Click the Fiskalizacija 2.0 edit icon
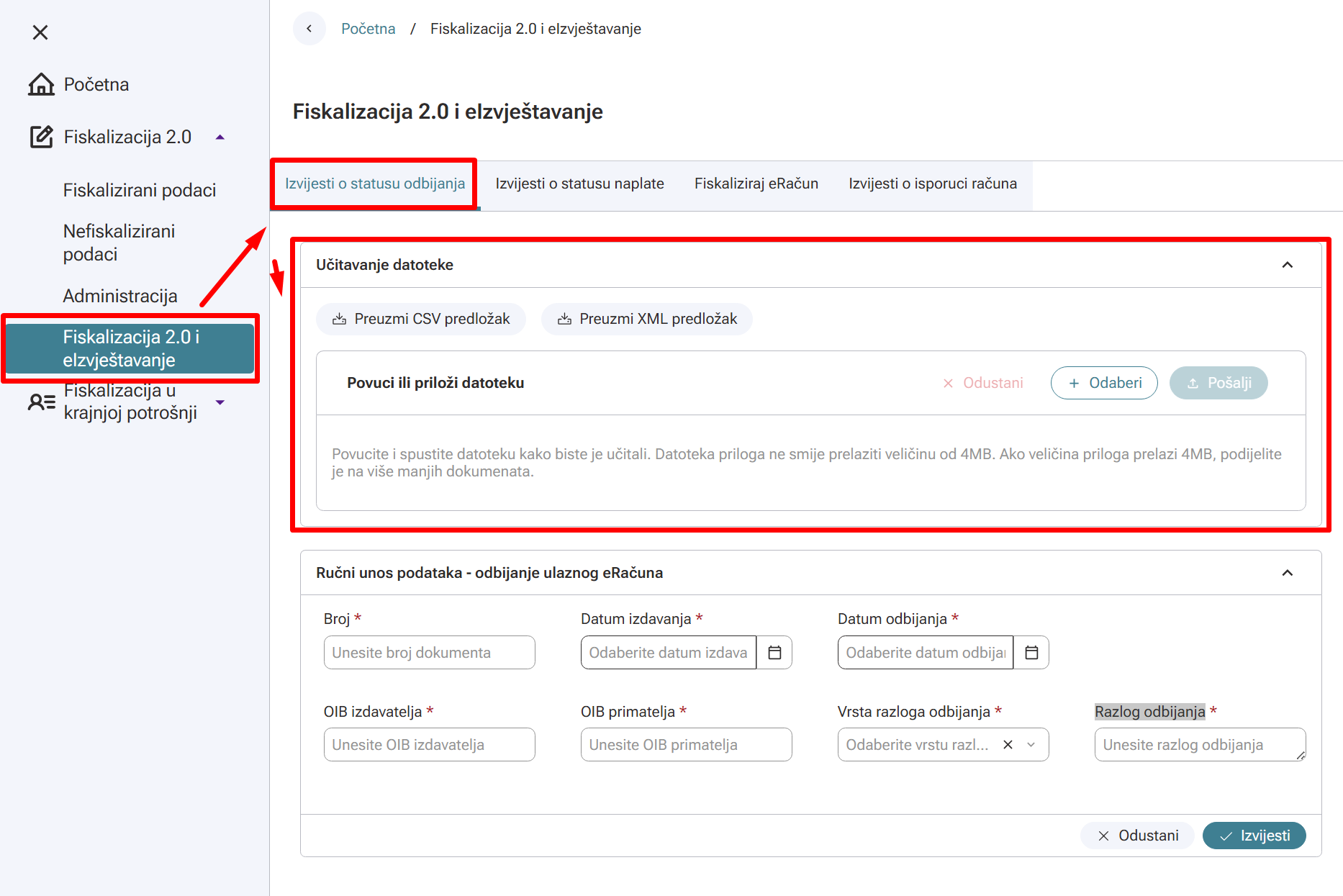1343x896 pixels. pos(41,137)
